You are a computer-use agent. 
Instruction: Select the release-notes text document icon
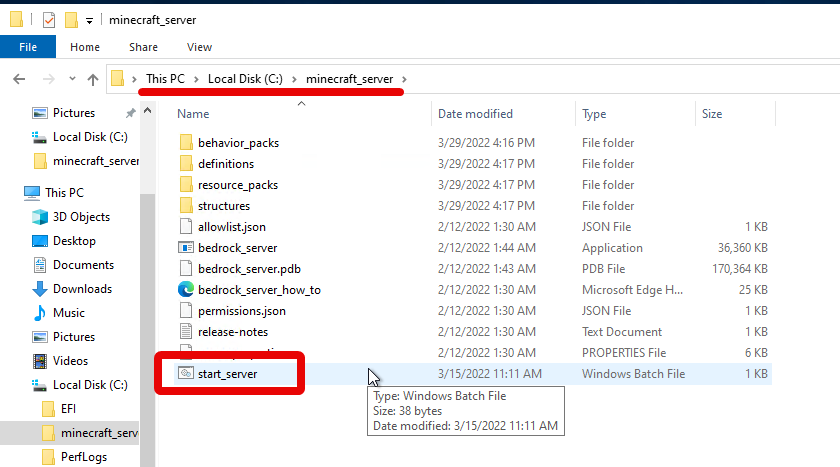tap(186, 332)
